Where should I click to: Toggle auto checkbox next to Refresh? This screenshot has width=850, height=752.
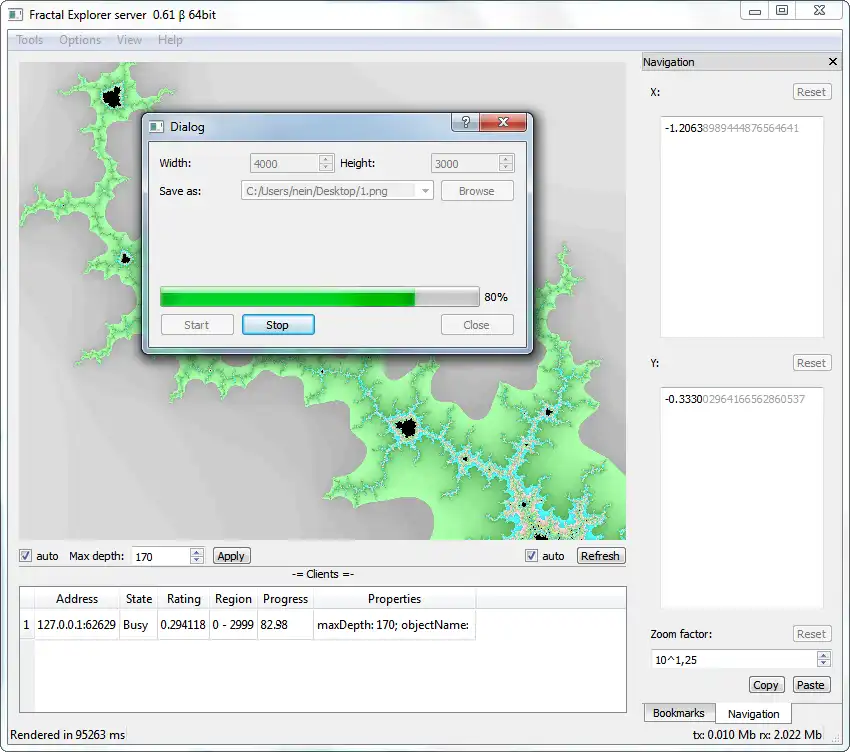pyautogui.click(x=531, y=556)
